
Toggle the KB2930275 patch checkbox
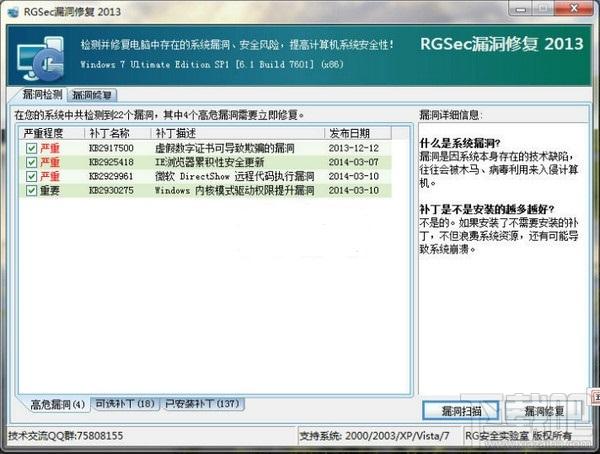coord(32,189)
